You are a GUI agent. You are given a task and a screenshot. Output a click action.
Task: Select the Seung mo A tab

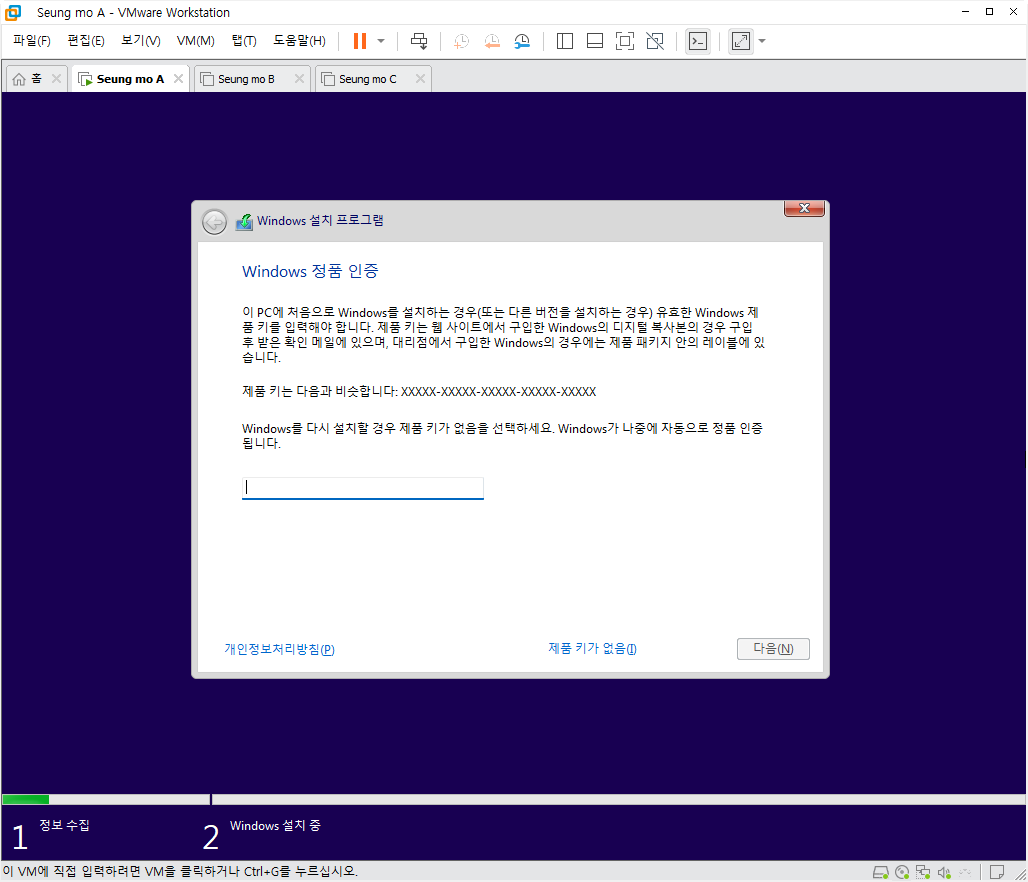[130, 79]
